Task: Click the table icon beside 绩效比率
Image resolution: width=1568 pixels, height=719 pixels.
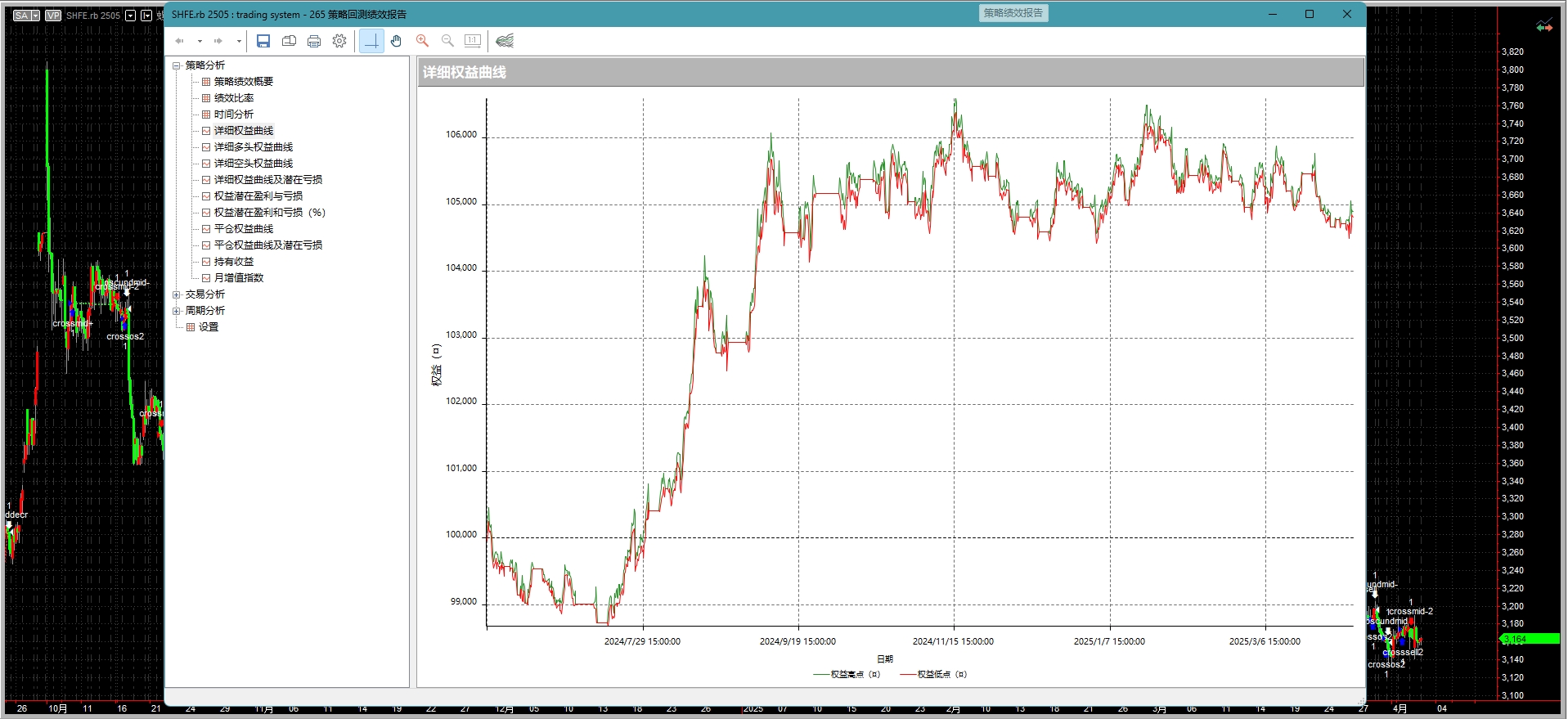Action: pos(206,98)
